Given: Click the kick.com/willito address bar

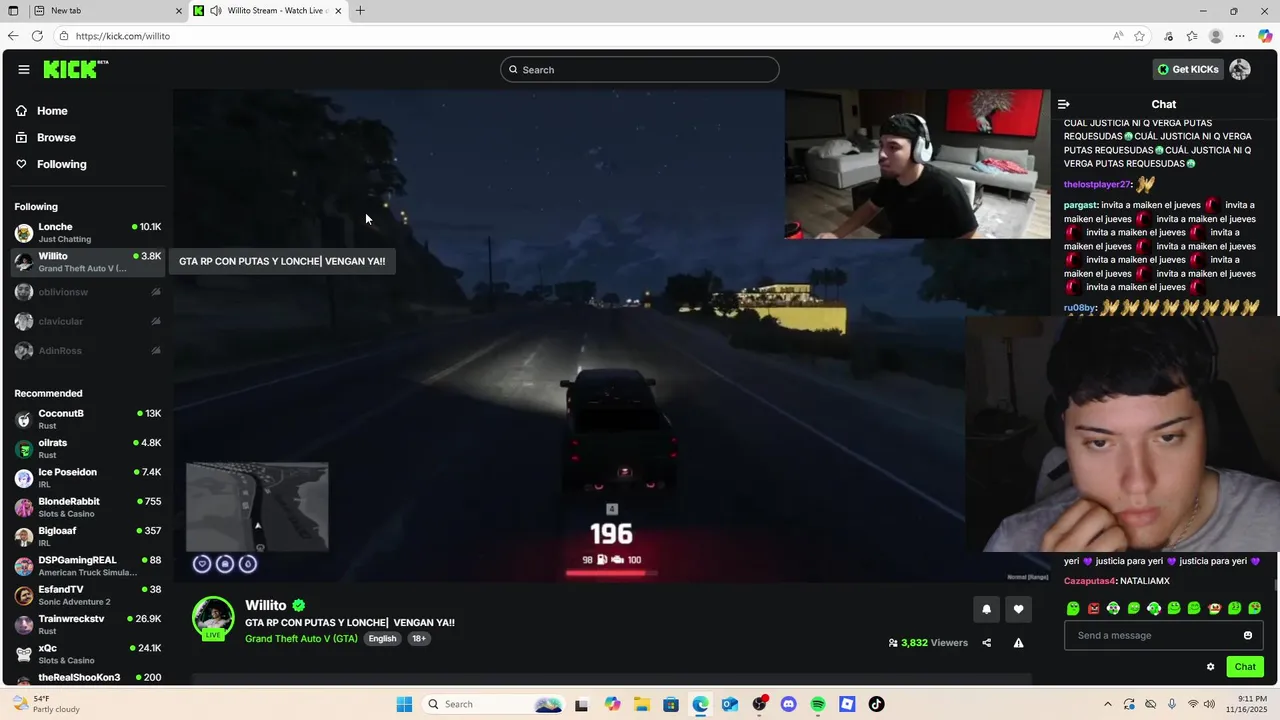Looking at the screenshot, I should tap(580, 36).
